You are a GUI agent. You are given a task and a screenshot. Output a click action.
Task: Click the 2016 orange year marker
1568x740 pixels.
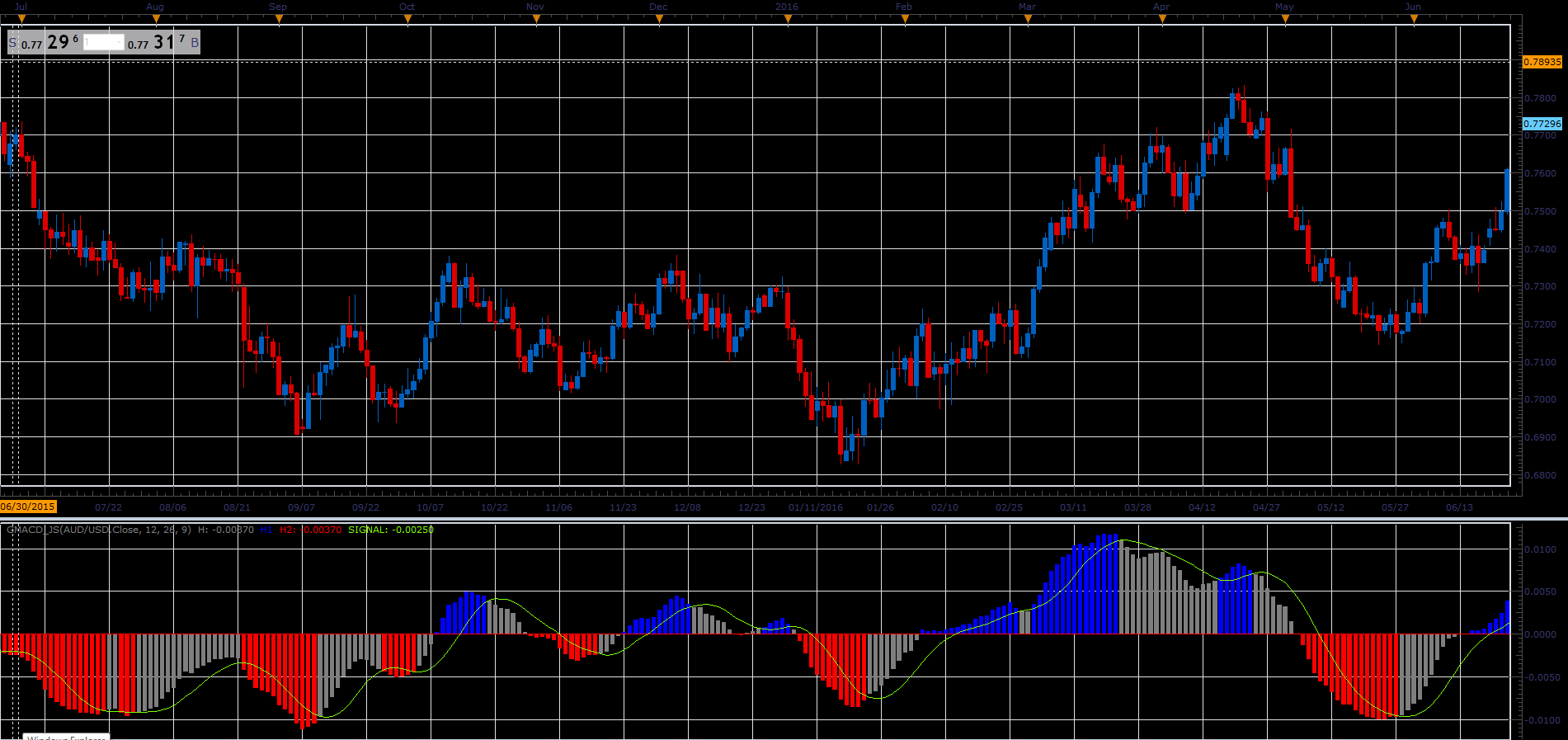[789, 17]
